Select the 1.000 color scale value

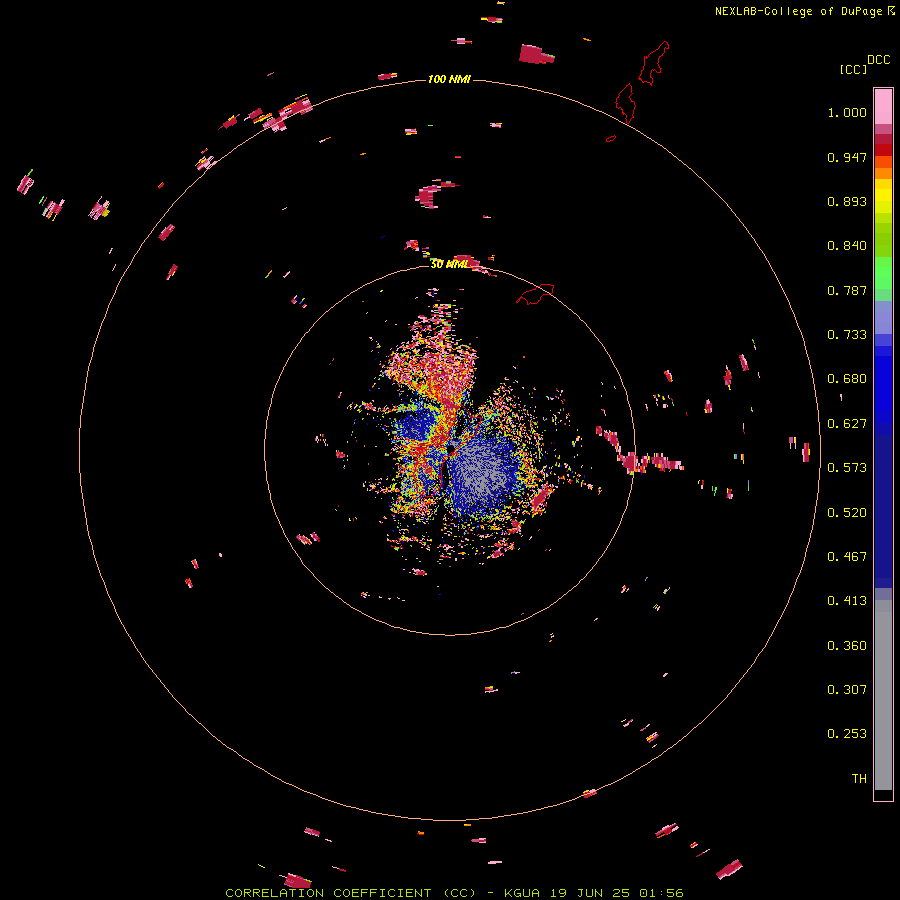[847, 112]
